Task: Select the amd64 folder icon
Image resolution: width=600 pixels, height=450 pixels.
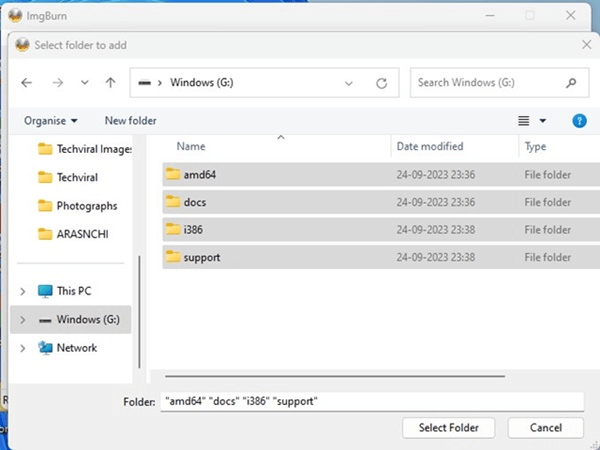Action: (172, 174)
